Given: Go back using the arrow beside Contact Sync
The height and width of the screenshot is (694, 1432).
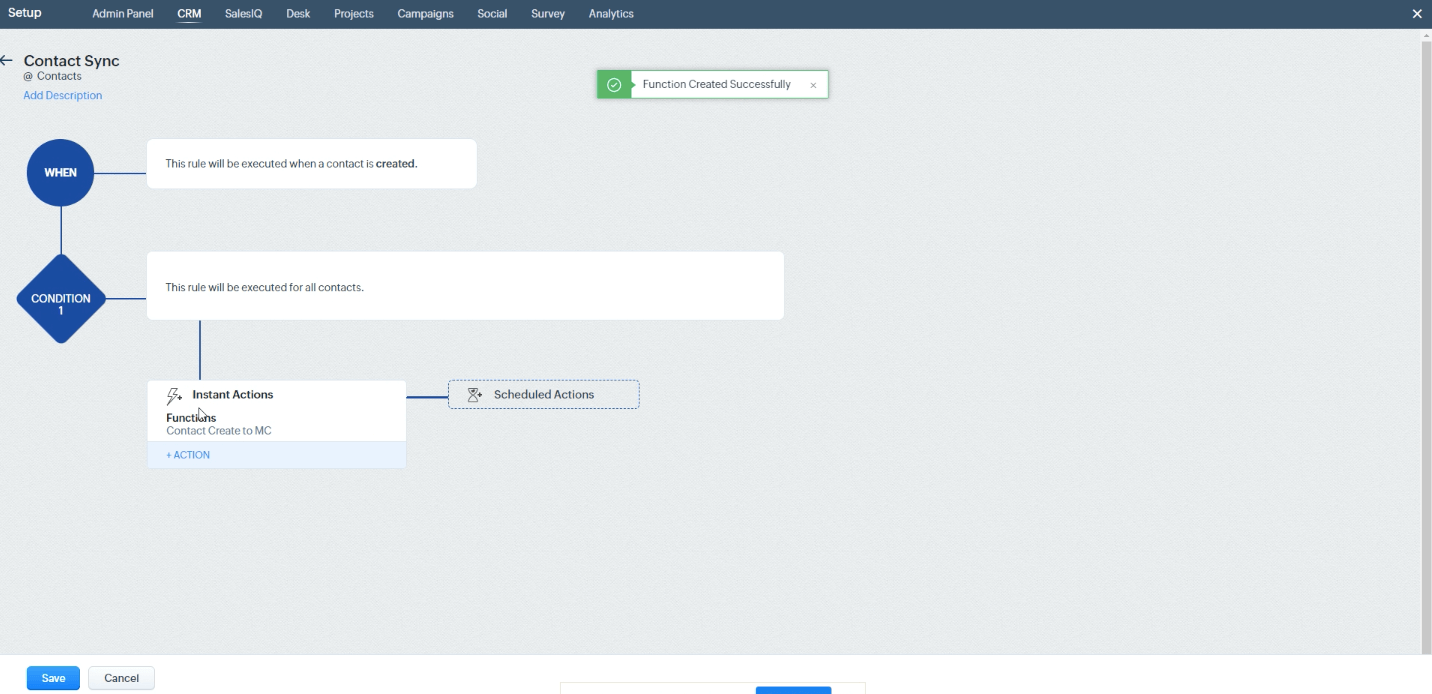Looking at the screenshot, I should [x=8, y=60].
